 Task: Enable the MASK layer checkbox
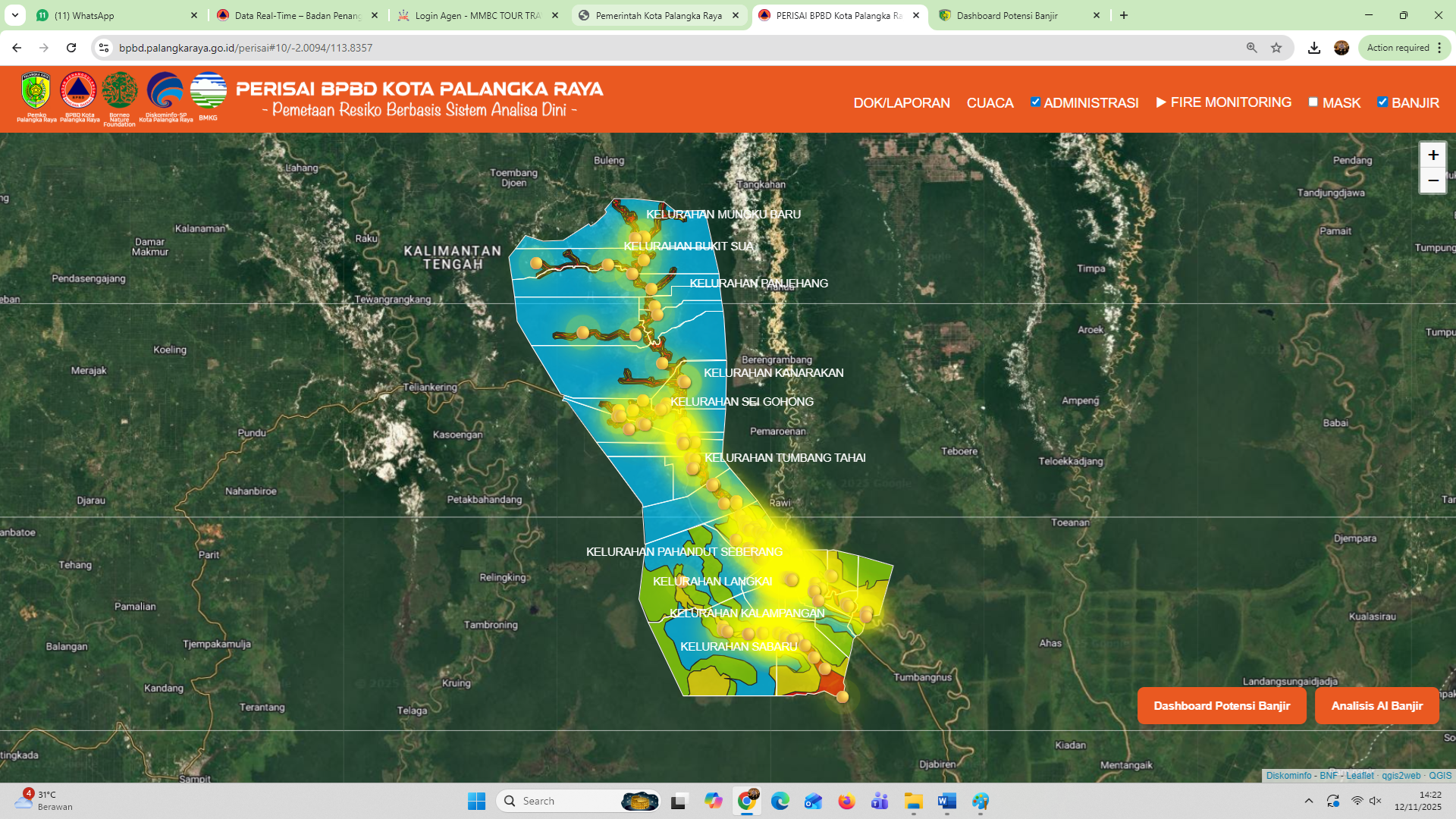tap(1313, 102)
